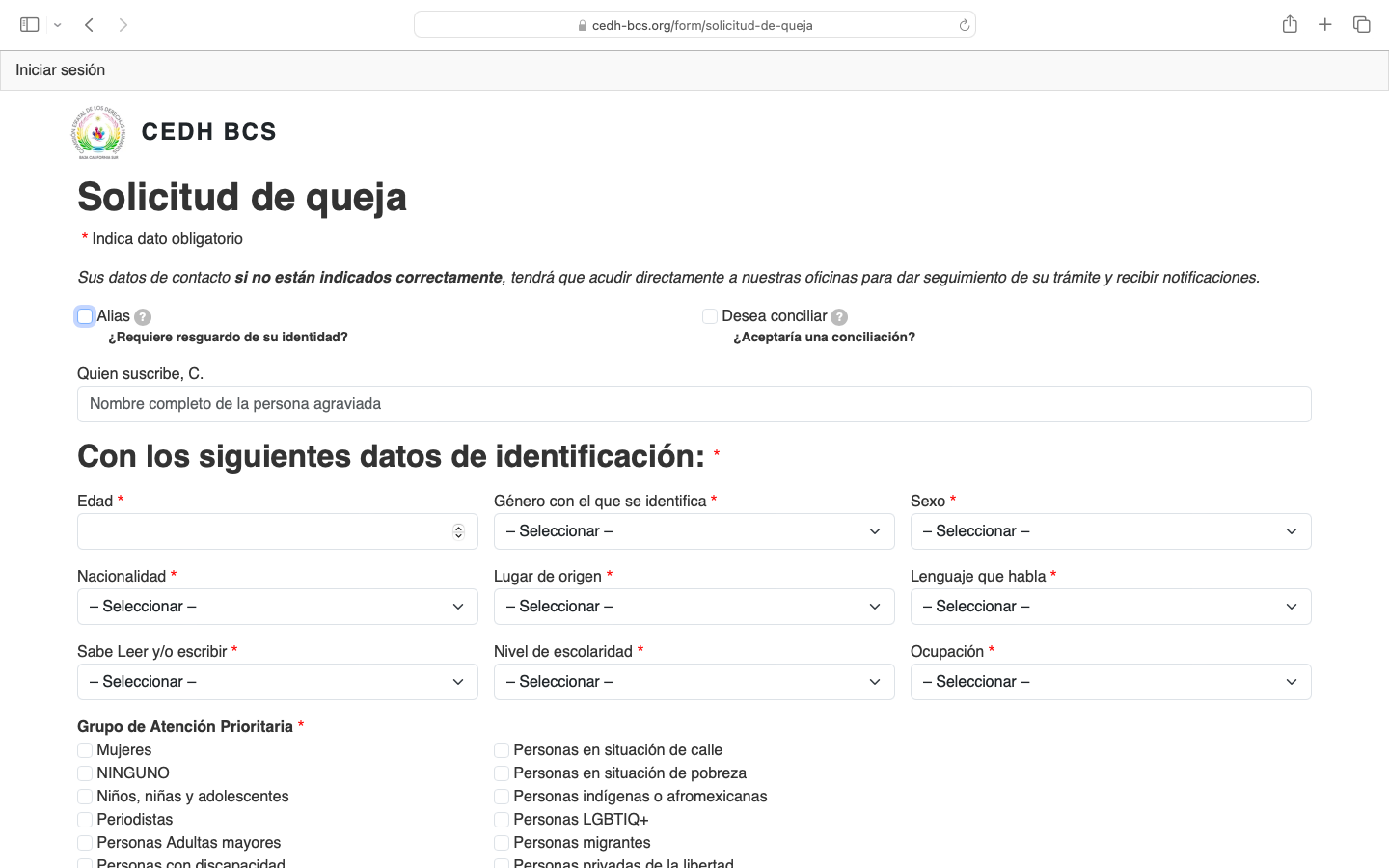
Task: Click the Edad number field
Action: [278, 531]
